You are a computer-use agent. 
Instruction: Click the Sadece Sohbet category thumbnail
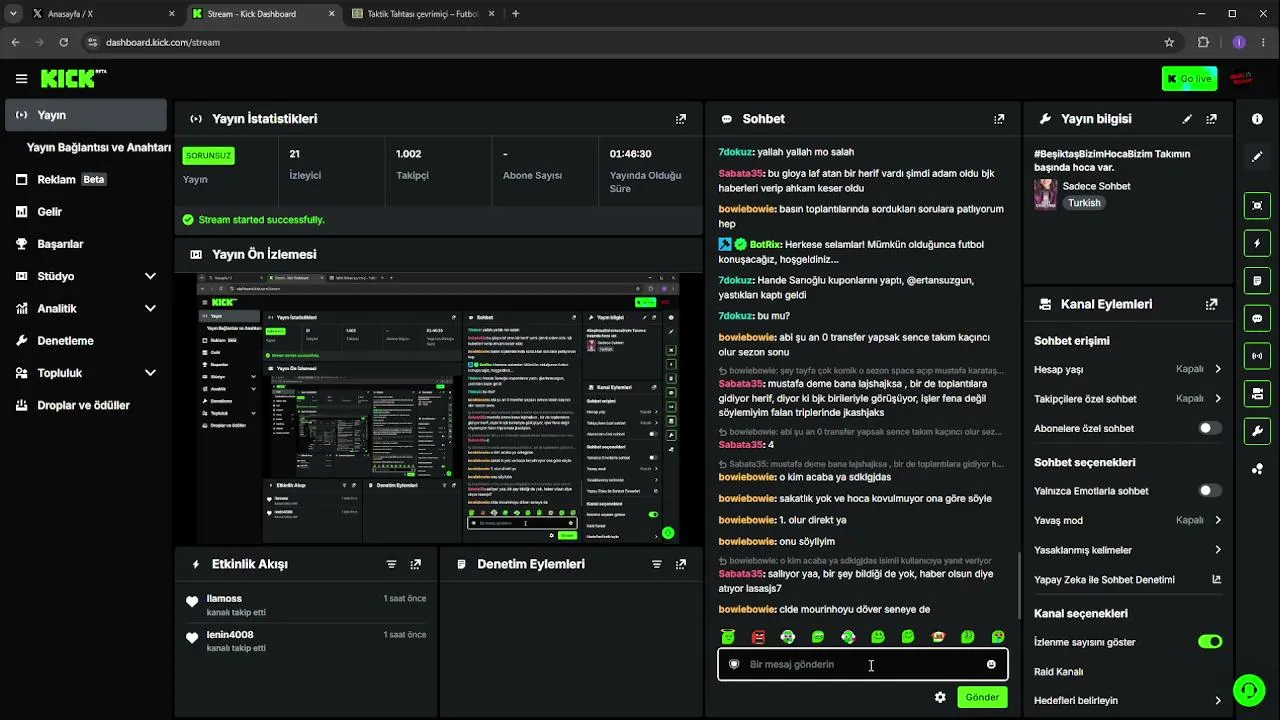point(1046,194)
